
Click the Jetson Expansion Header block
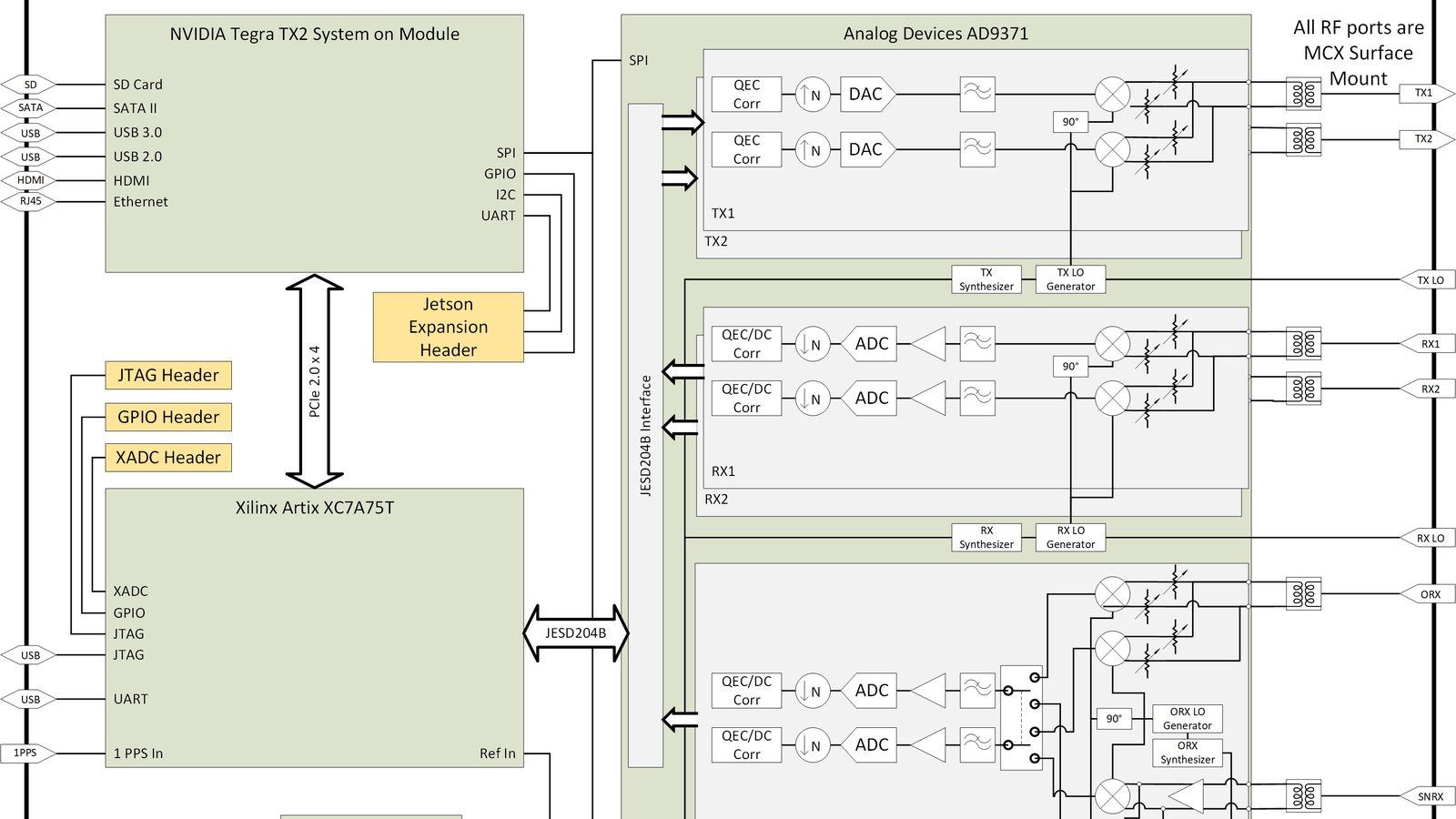(x=448, y=328)
